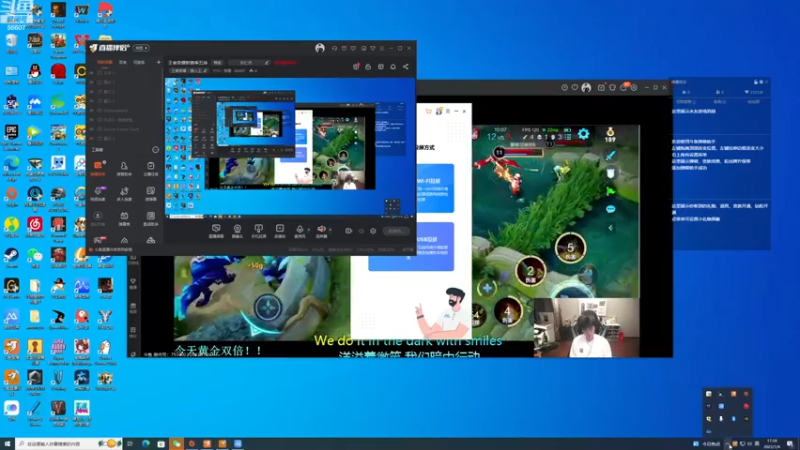Open the settings gear beside the start button

[373, 231]
